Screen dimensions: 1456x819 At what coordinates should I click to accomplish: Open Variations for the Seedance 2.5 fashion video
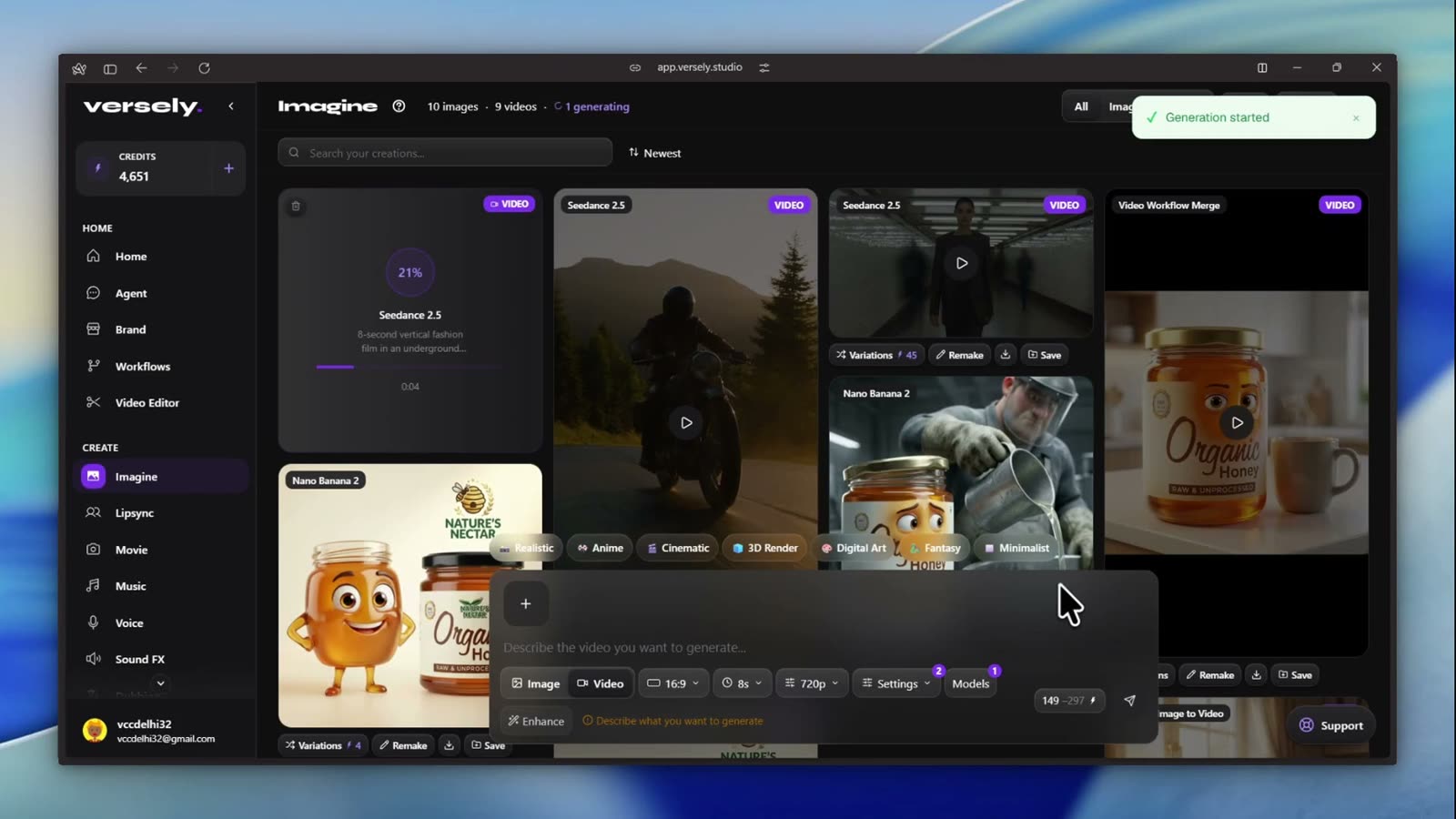876,355
